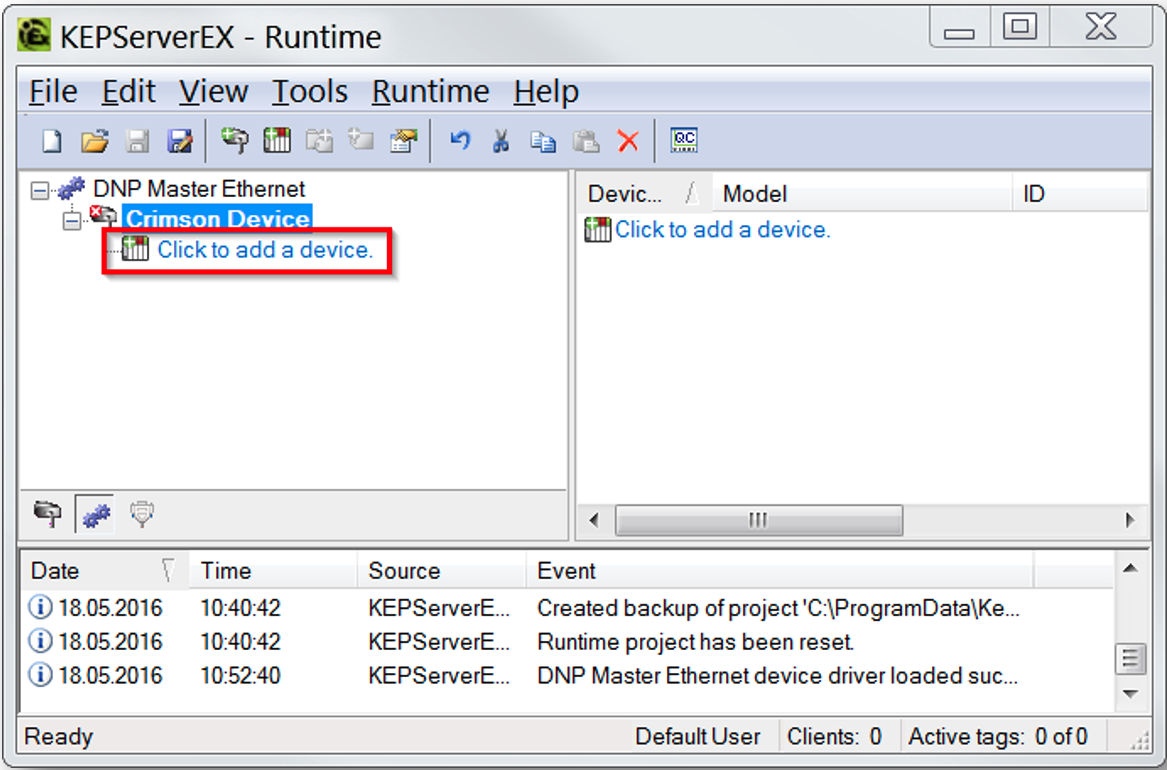The height and width of the screenshot is (770, 1167).
Task: Click the horizontal scrollbar thumb in device list
Action: 758,519
